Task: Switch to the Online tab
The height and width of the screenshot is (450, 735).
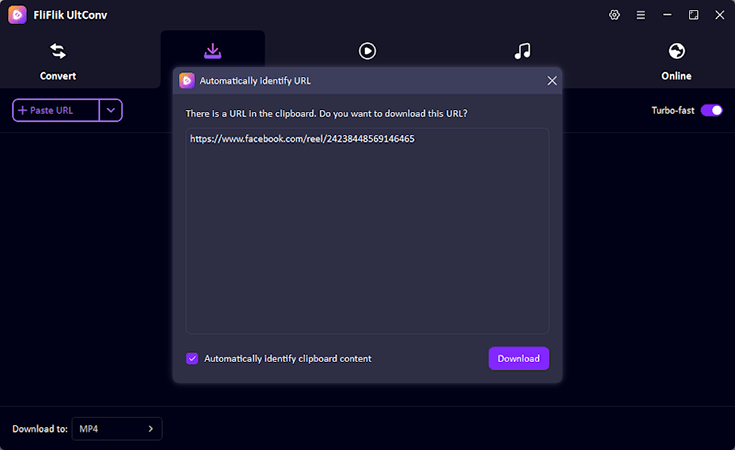Action: tap(676, 62)
